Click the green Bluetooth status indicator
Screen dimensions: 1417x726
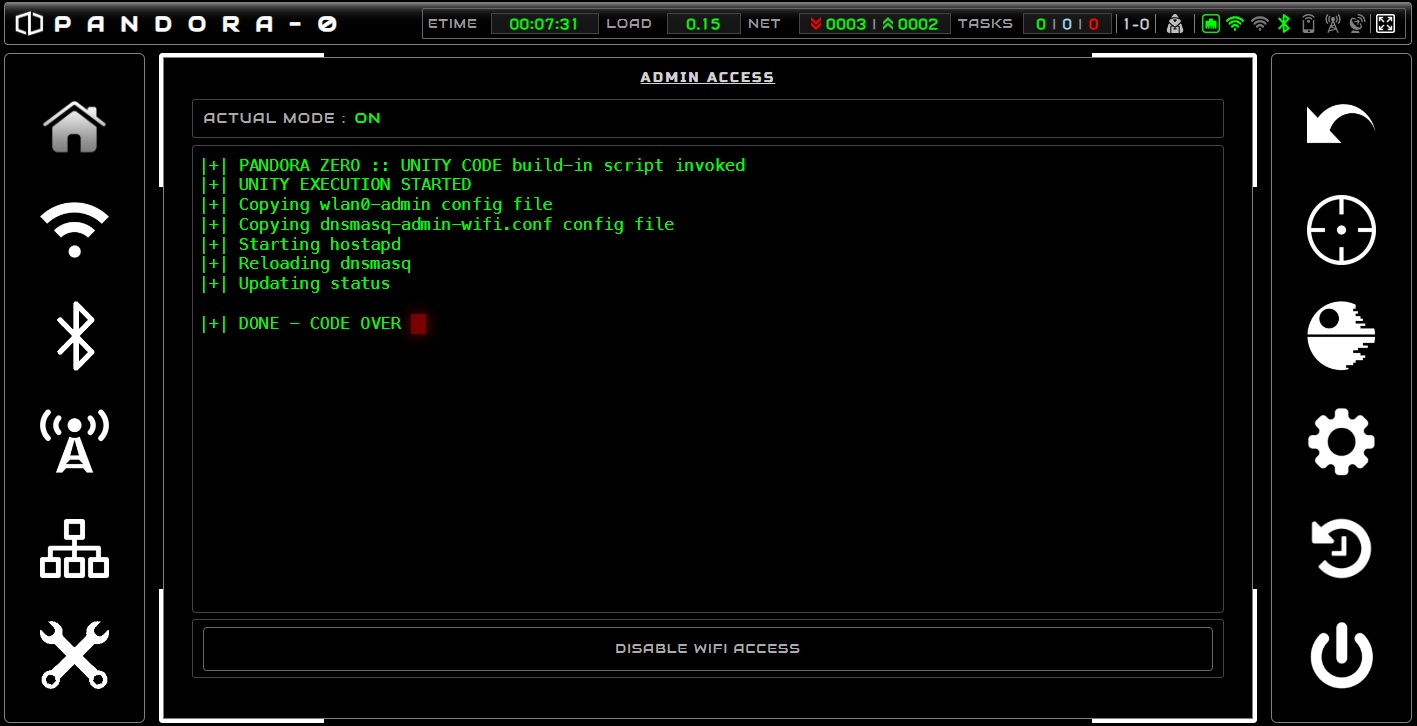click(1285, 24)
